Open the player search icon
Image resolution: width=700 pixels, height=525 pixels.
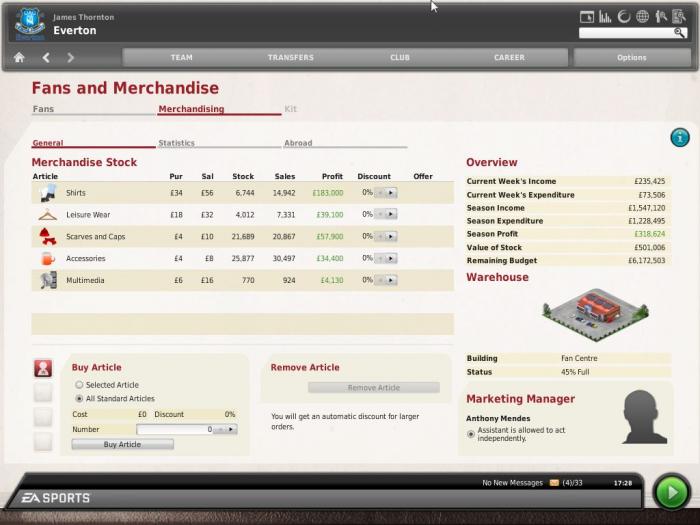click(661, 17)
